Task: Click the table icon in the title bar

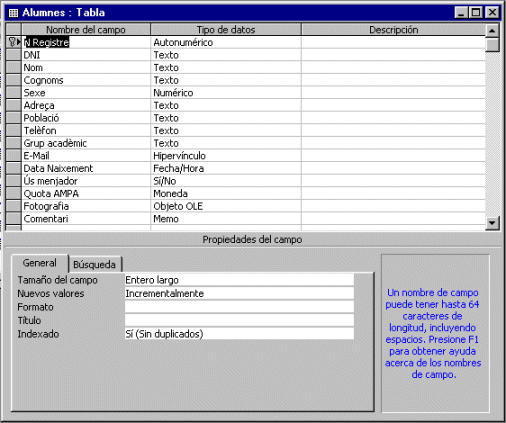Action: click(x=13, y=13)
